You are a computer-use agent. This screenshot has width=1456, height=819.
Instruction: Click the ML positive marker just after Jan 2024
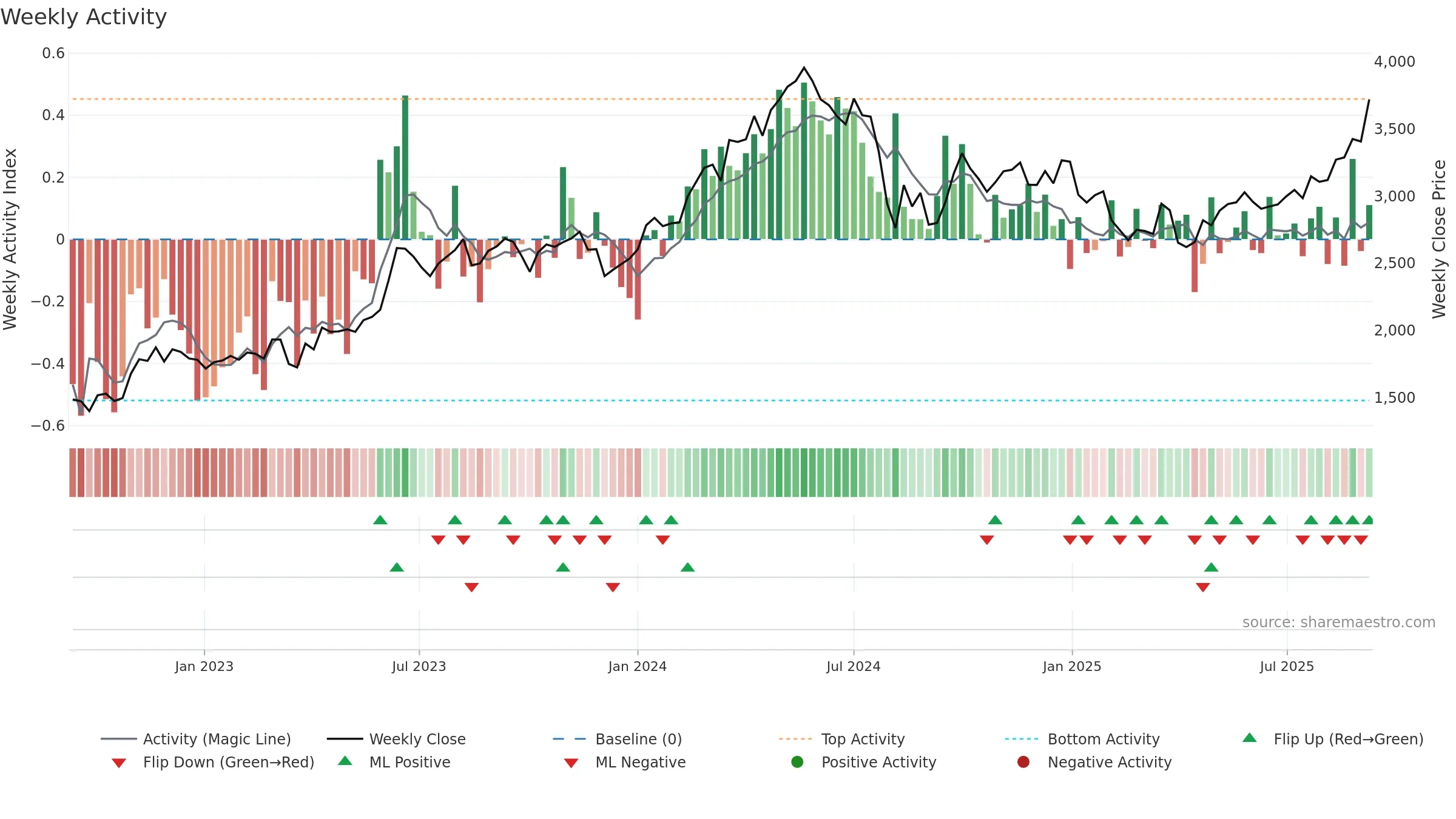point(687,567)
